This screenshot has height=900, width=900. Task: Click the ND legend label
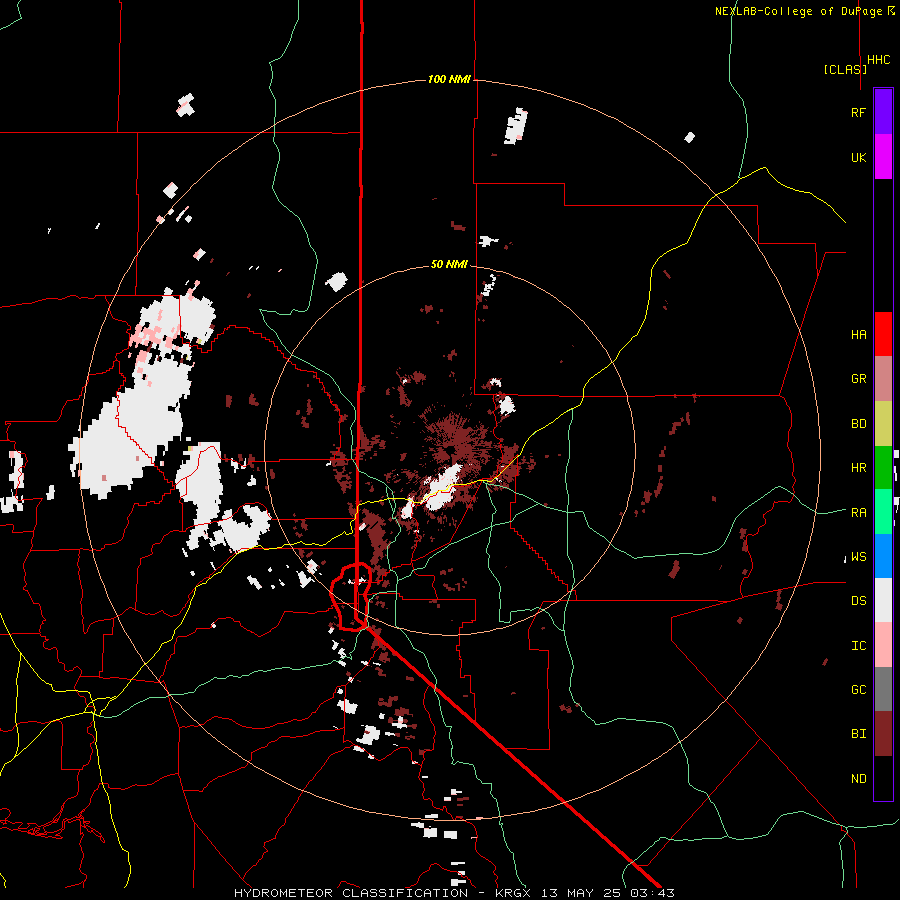pyautogui.click(x=859, y=779)
